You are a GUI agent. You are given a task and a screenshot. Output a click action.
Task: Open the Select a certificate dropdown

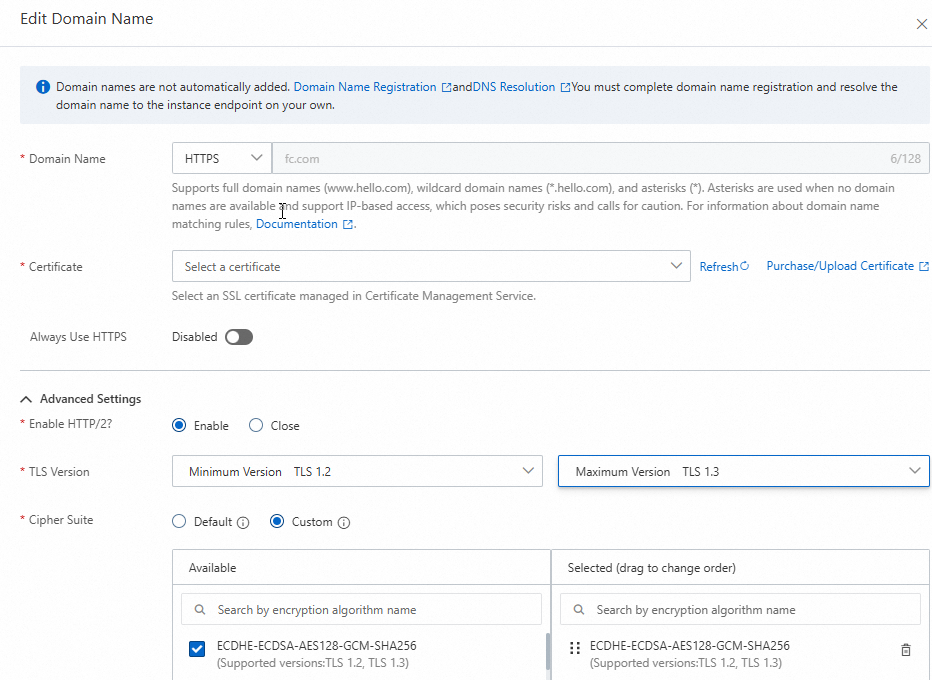(431, 267)
